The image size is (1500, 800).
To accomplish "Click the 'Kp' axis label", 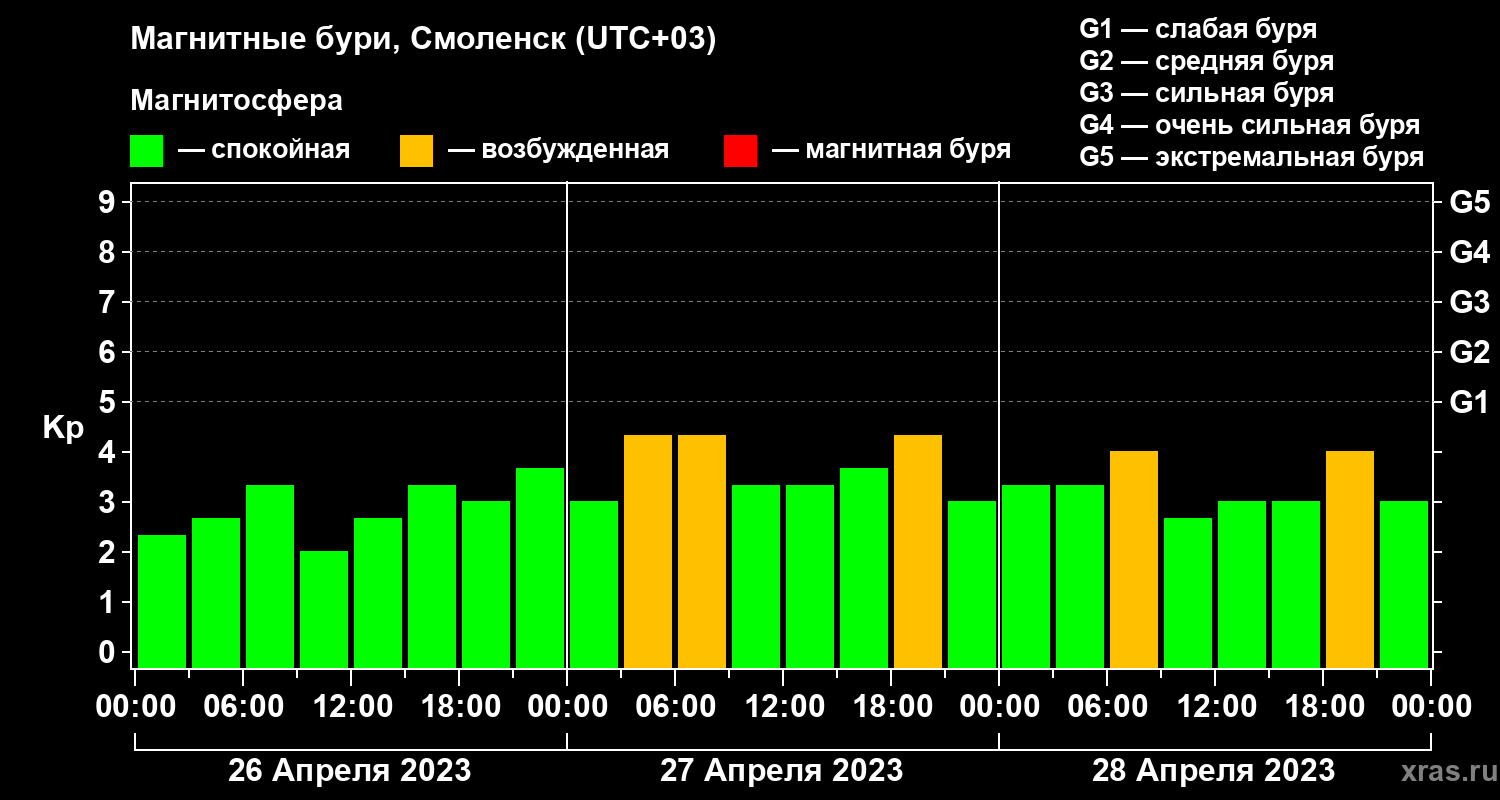I will (63, 428).
